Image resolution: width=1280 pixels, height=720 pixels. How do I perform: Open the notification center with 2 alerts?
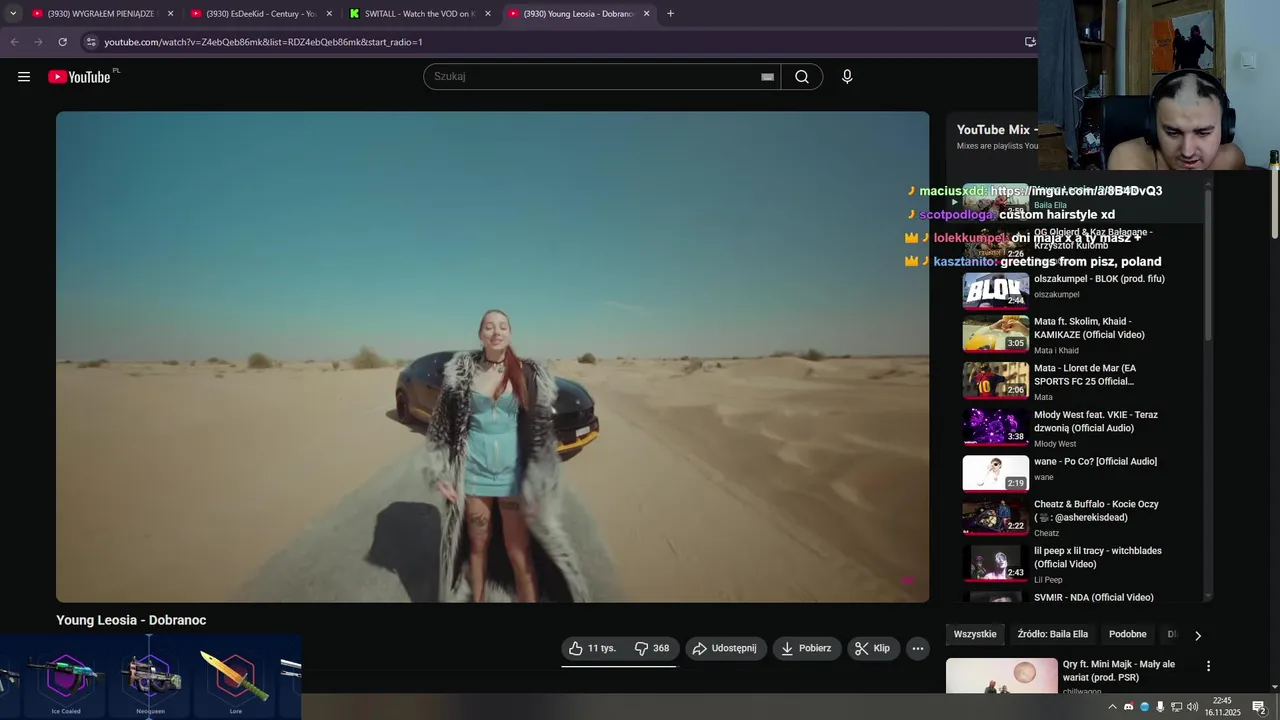point(1259,707)
